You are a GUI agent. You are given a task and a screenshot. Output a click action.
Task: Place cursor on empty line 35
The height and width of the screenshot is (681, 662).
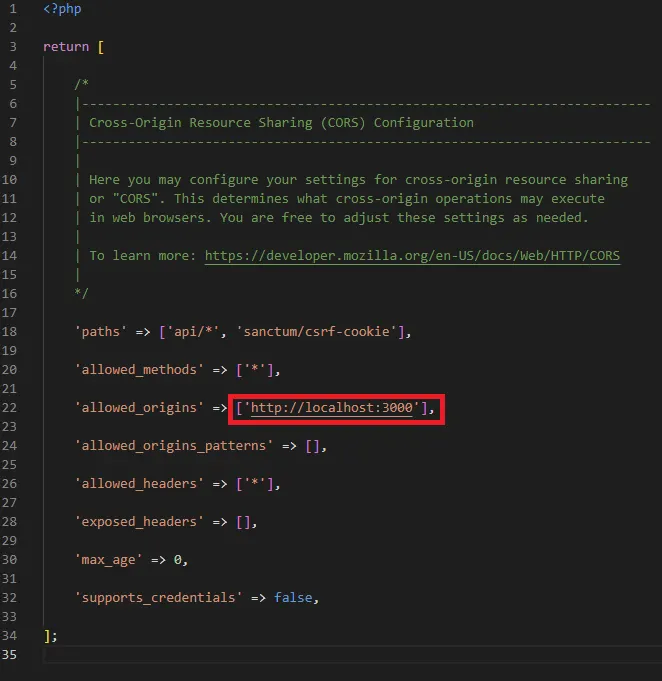pyautogui.click(x=353, y=655)
